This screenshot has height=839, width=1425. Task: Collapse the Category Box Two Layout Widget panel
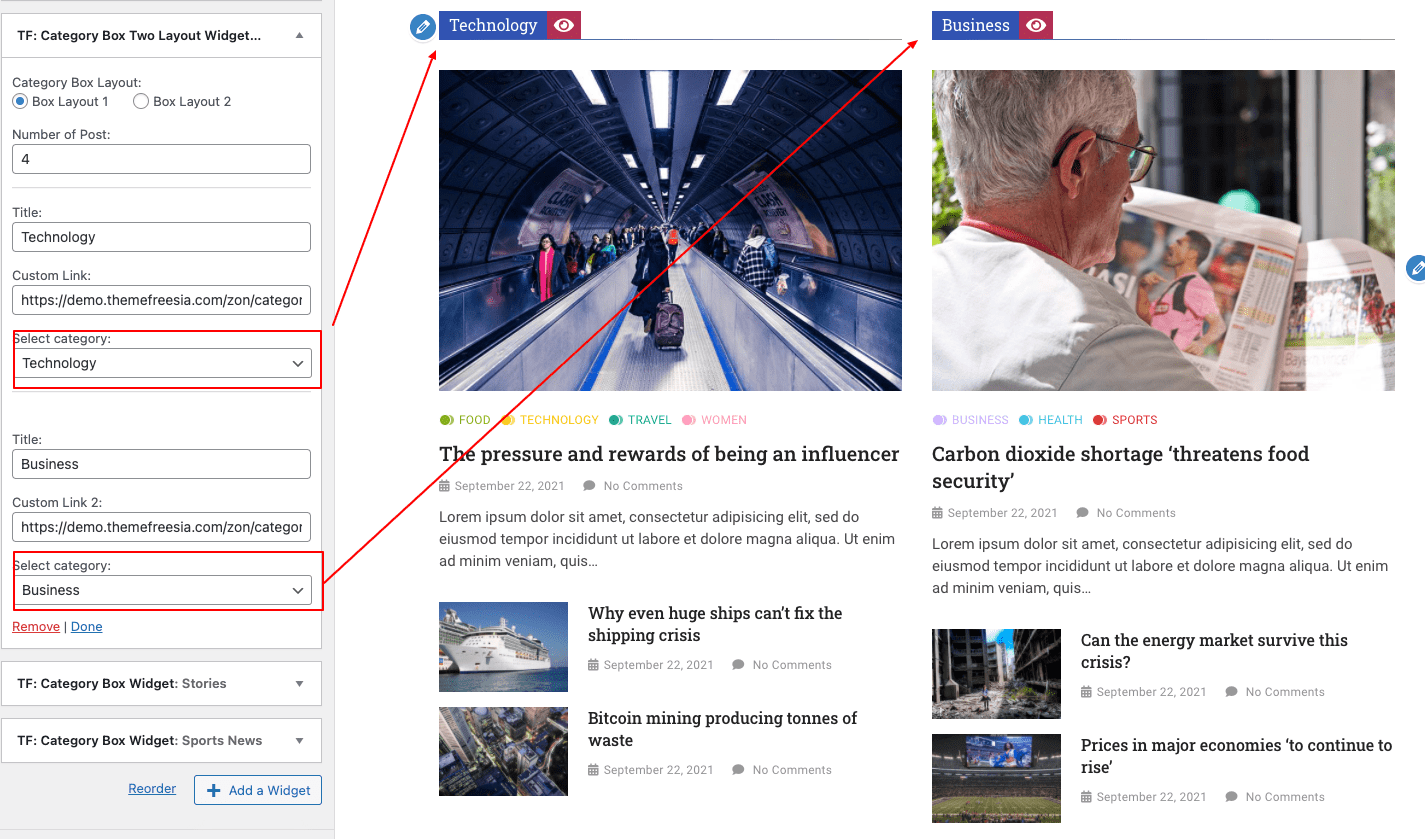point(299,35)
